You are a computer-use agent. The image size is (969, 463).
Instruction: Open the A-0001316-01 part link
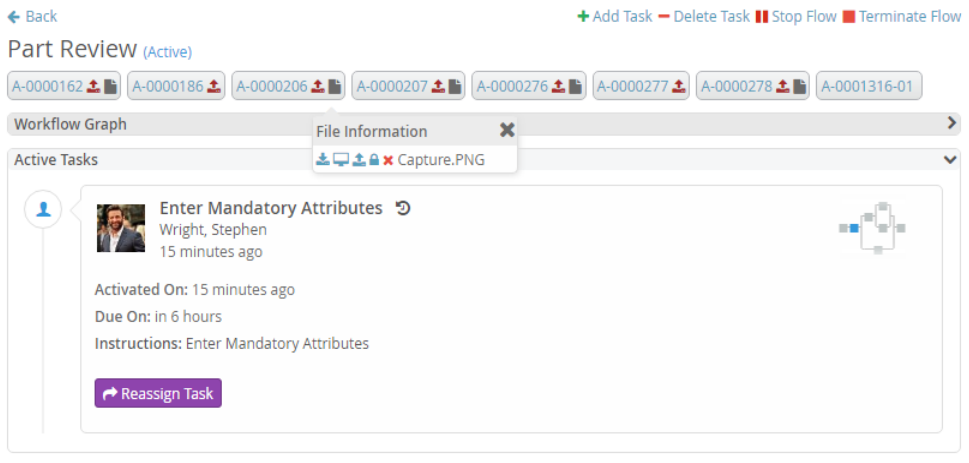tap(868, 87)
